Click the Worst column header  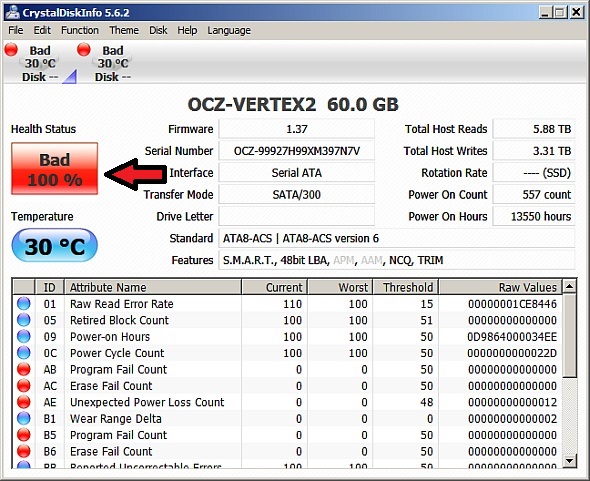pos(341,287)
